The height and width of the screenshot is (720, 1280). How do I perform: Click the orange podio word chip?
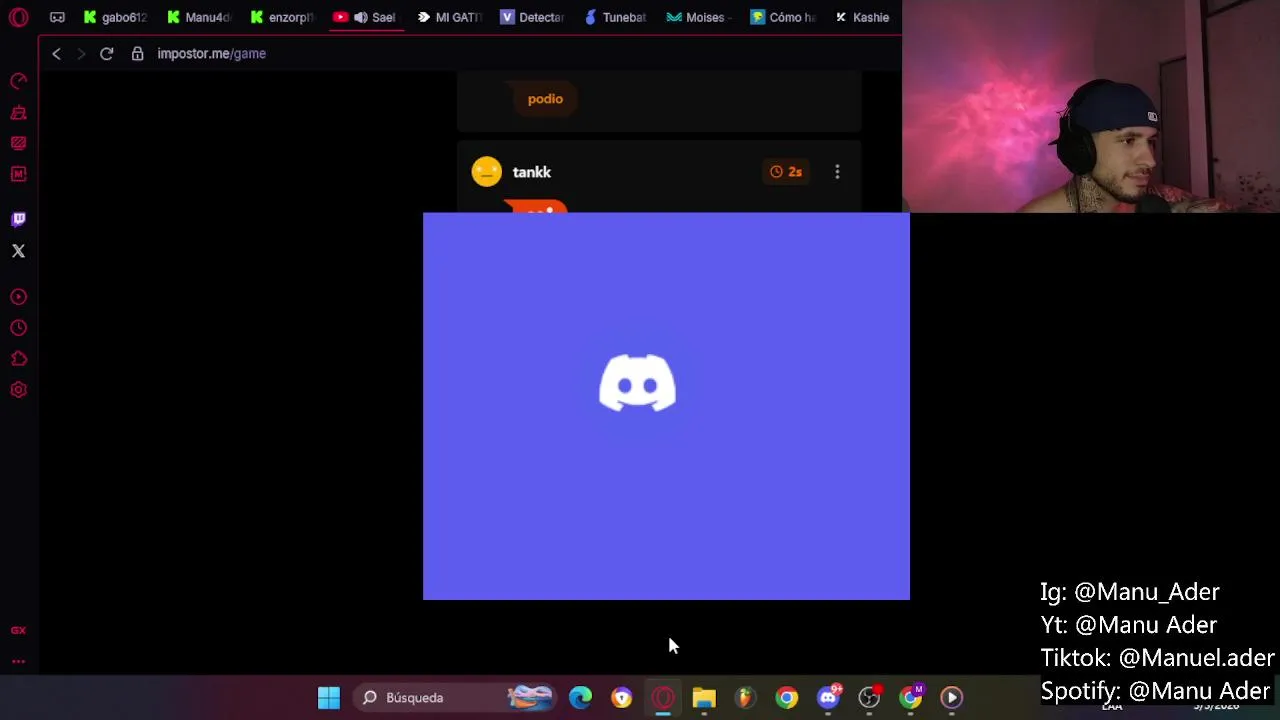(x=545, y=99)
